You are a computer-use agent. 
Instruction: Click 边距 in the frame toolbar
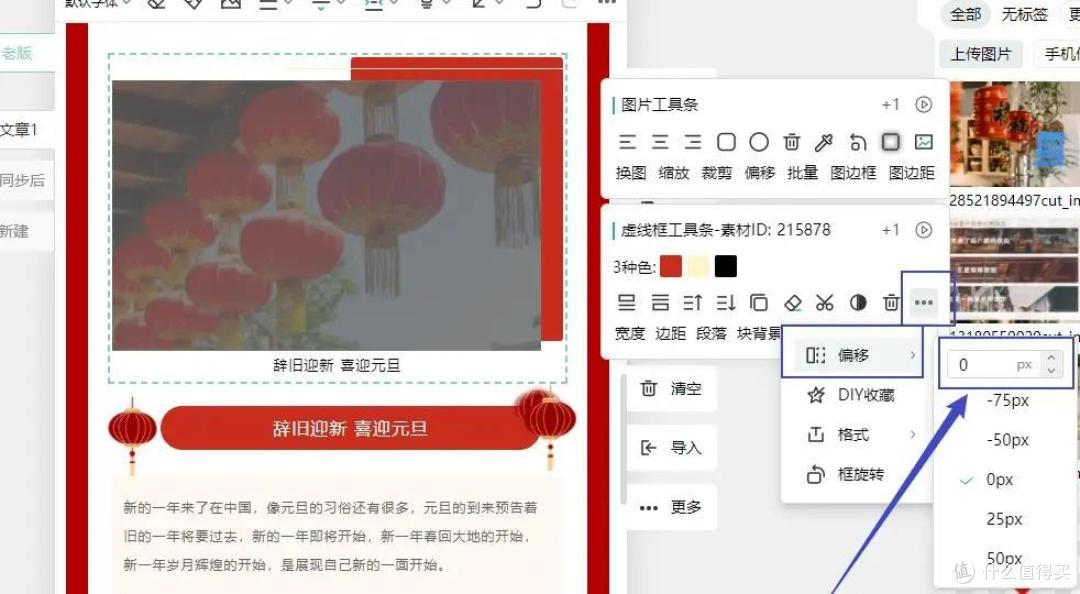pyautogui.click(x=670, y=334)
